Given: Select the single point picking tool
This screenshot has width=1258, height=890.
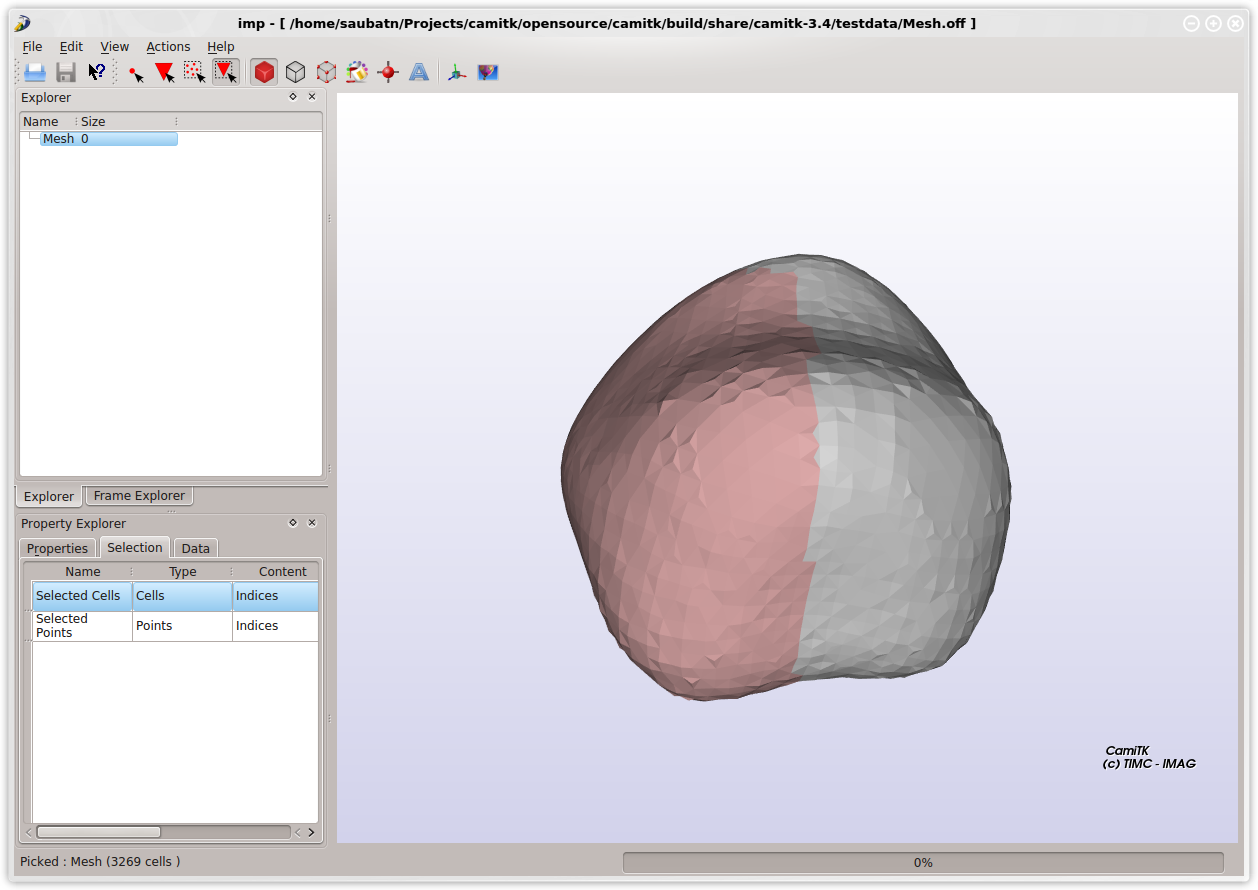Looking at the screenshot, I should pos(135,72).
